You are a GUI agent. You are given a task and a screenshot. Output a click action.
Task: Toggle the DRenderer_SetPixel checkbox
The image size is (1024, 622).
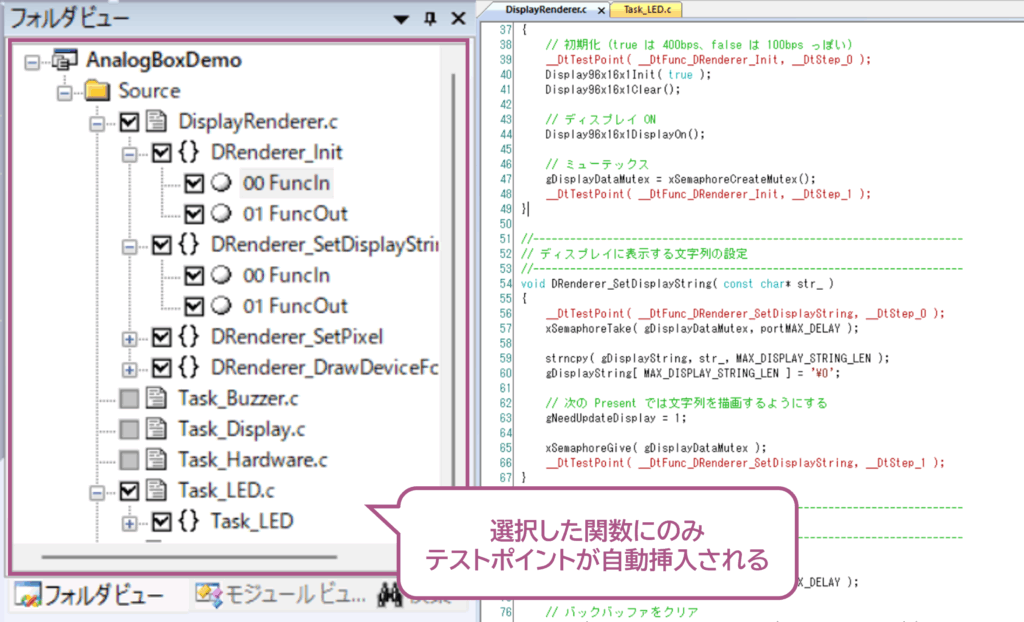[x=162, y=337]
